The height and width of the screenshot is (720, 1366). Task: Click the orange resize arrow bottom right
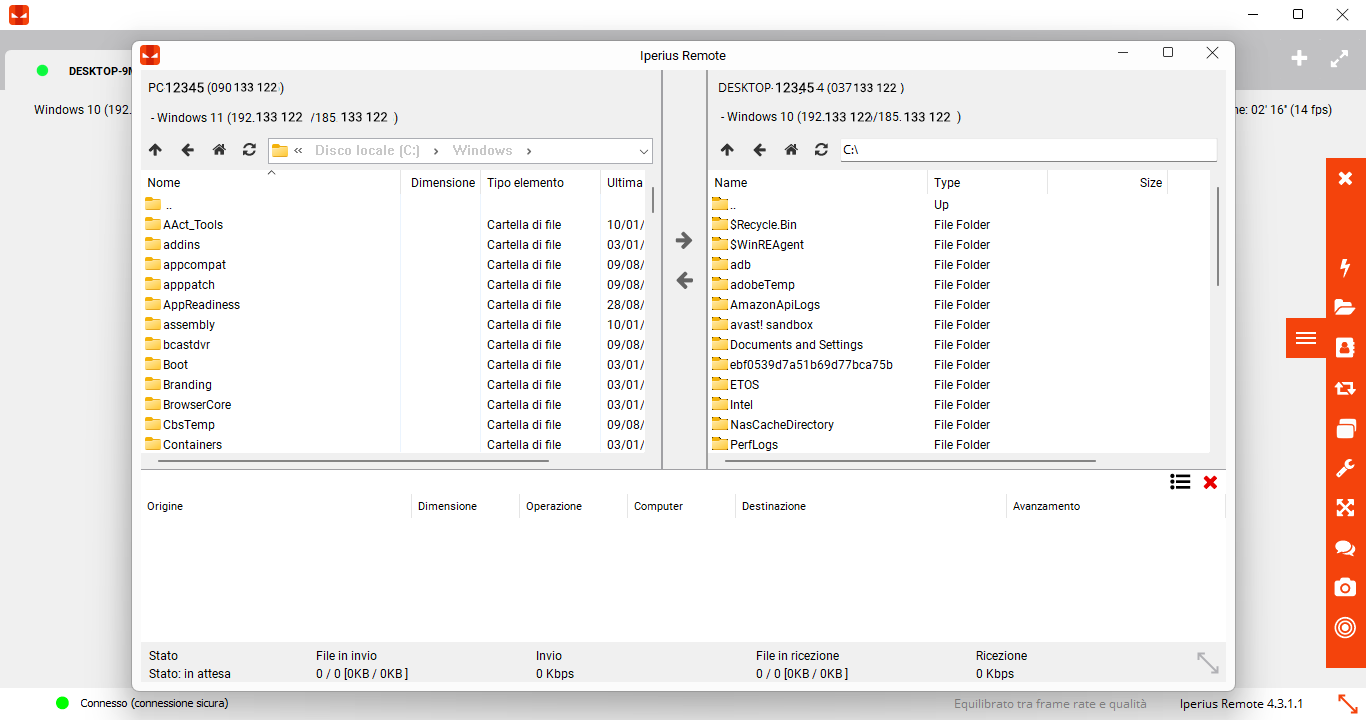[1348, 704]
